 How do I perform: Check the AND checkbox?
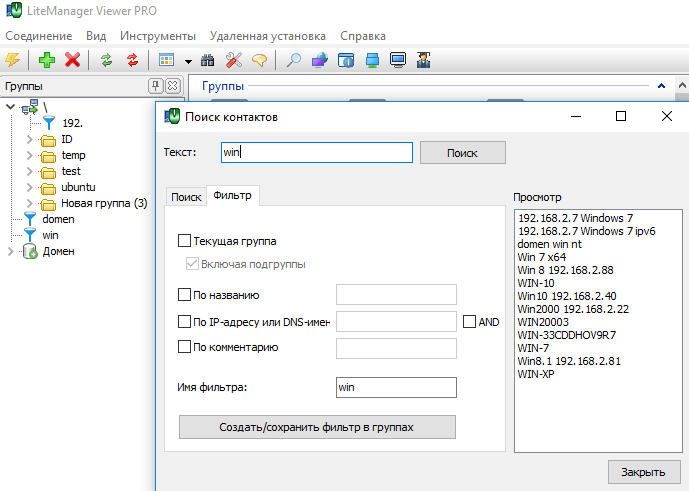[x=469, y=322]
